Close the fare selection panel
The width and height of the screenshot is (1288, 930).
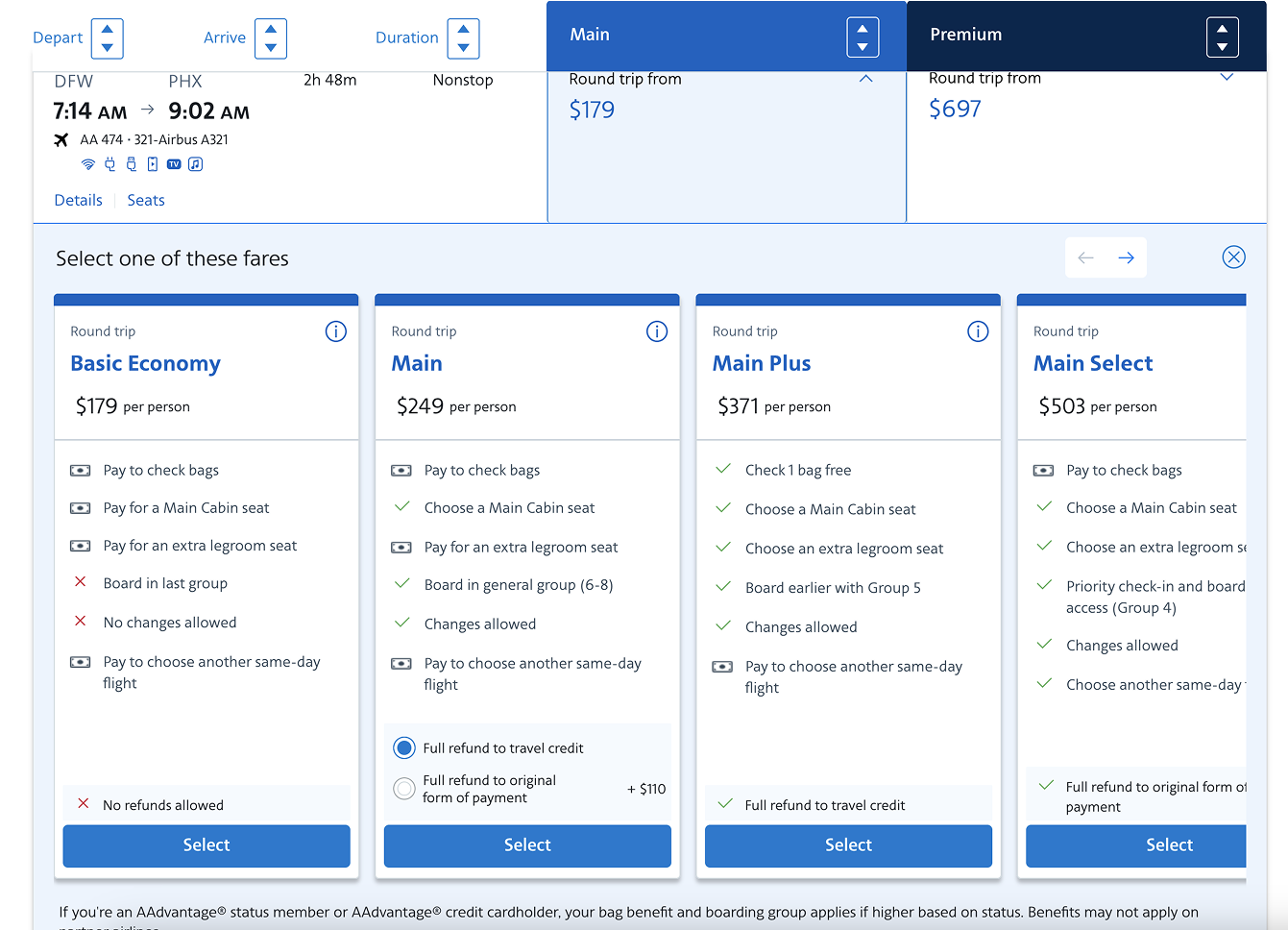pyautogui.click(x=1234, y=257)
